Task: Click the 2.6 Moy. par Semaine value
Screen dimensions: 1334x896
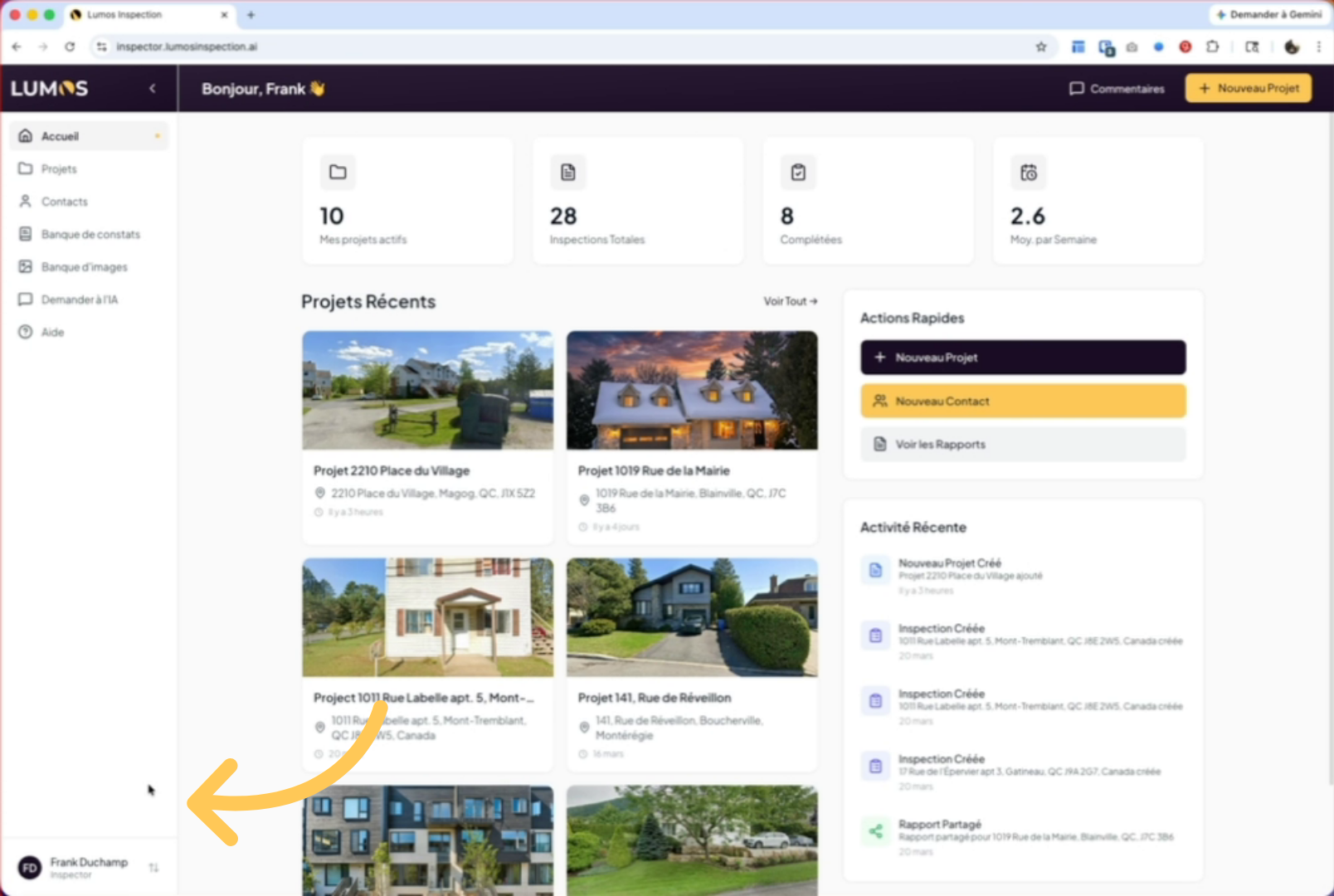Action: pyautogui.click(x=1028, y=217)
